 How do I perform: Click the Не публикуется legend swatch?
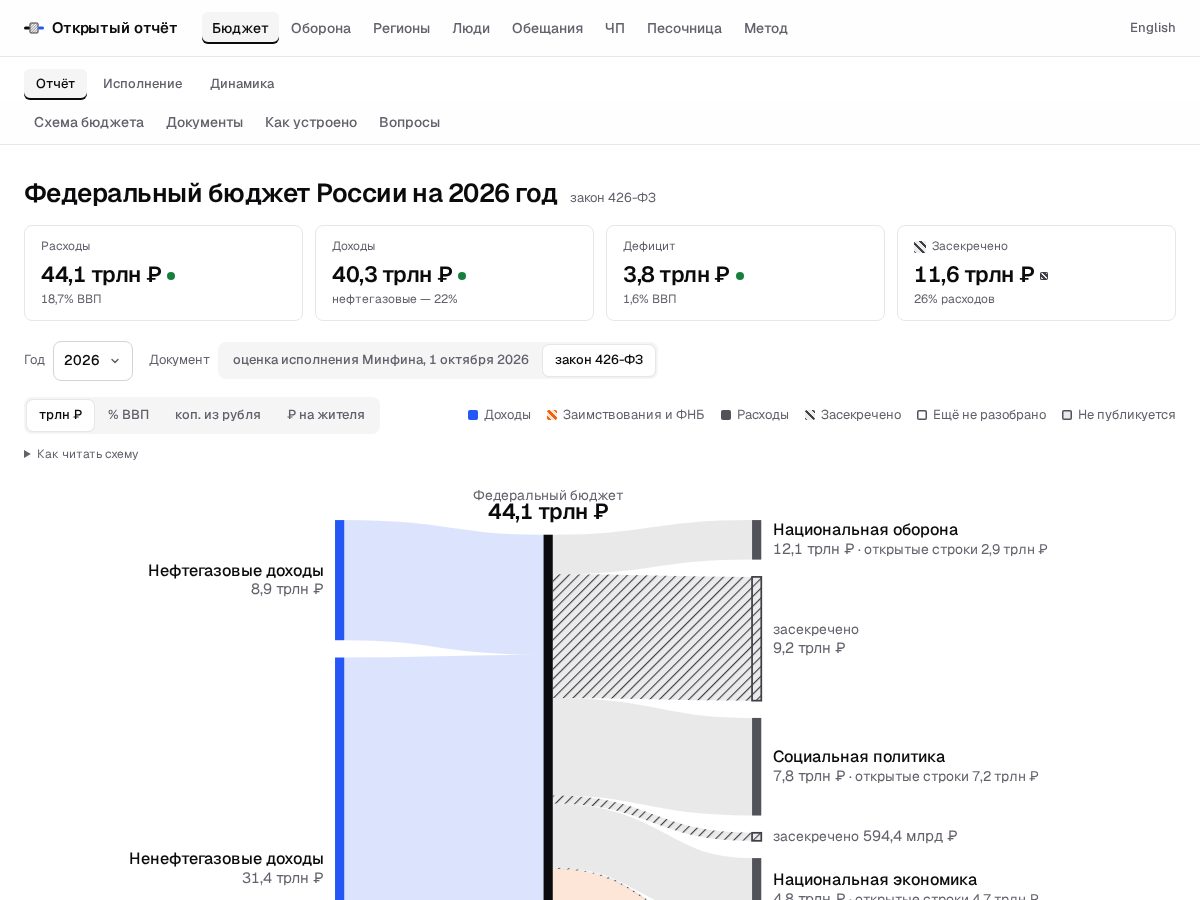[1067, 415]
